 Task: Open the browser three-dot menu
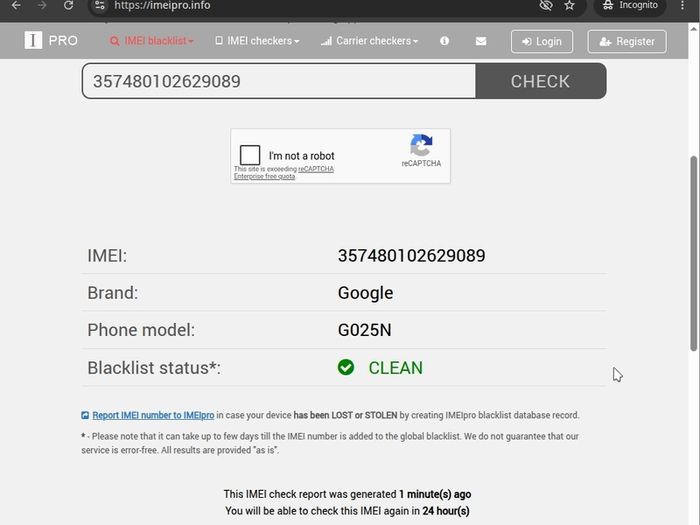click(x=682, y=5)
